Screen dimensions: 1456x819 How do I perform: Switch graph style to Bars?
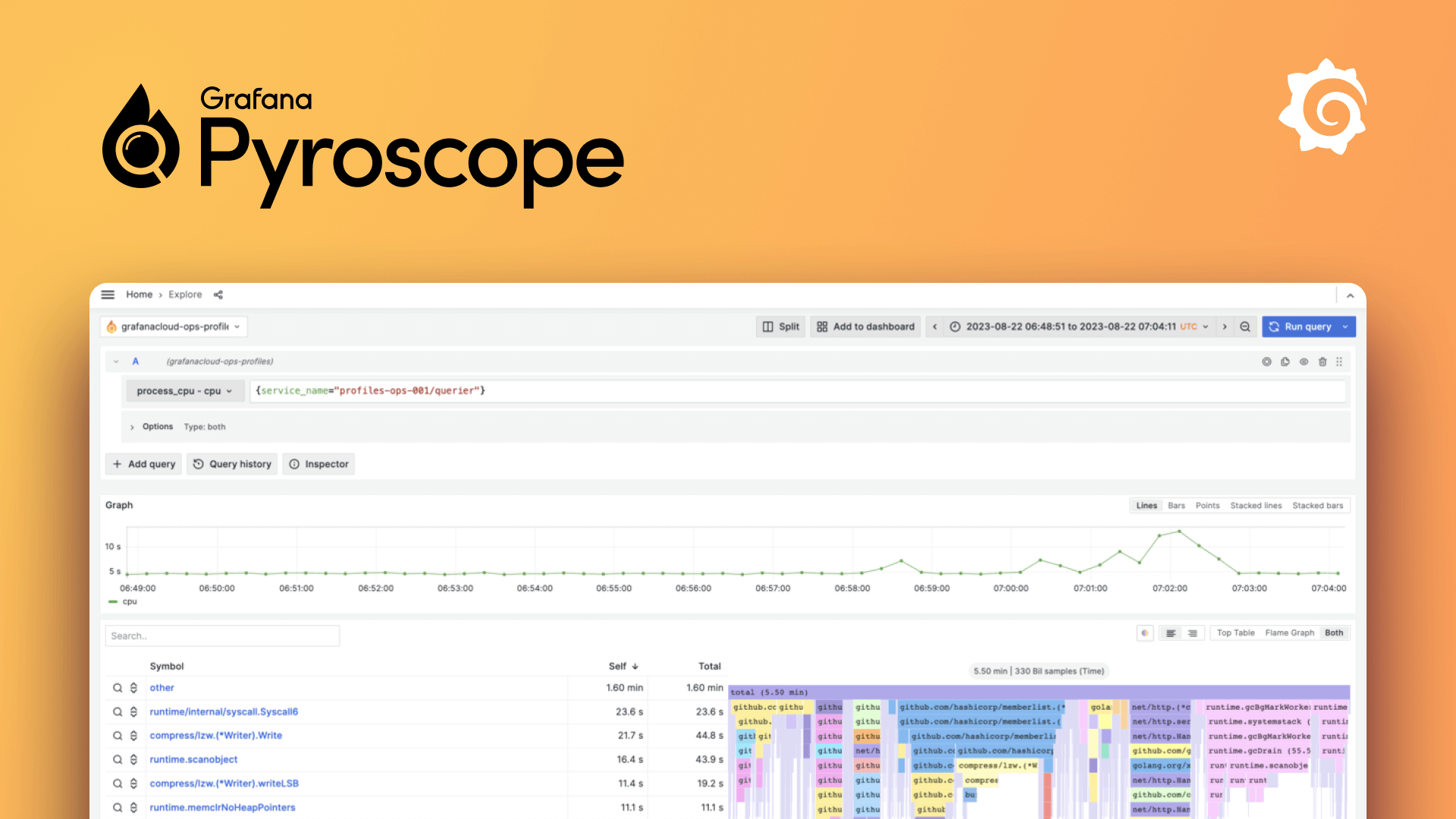coord(1176,506)
